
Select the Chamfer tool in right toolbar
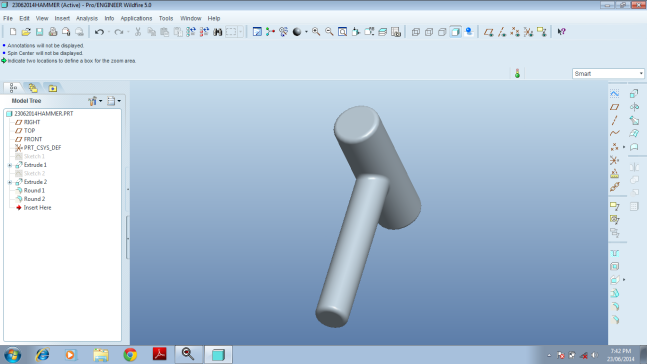[x=615, y=319]
